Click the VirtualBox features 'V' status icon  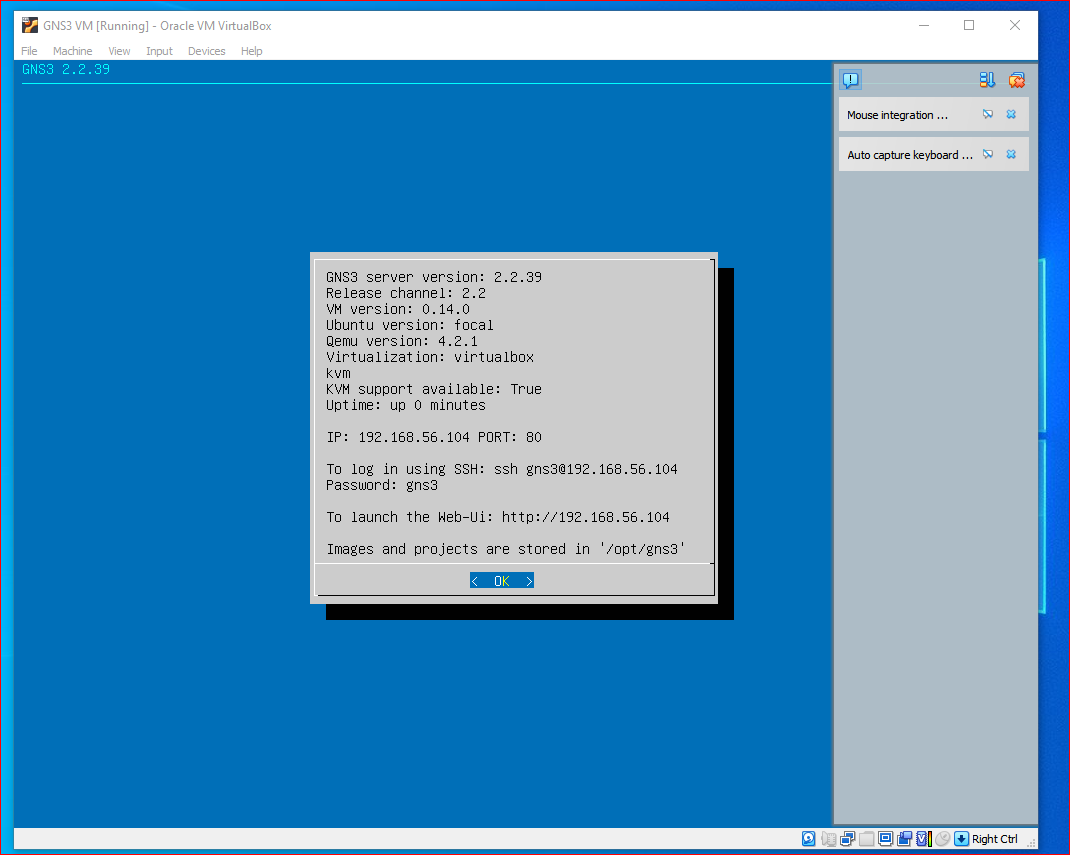coord(922,838)
